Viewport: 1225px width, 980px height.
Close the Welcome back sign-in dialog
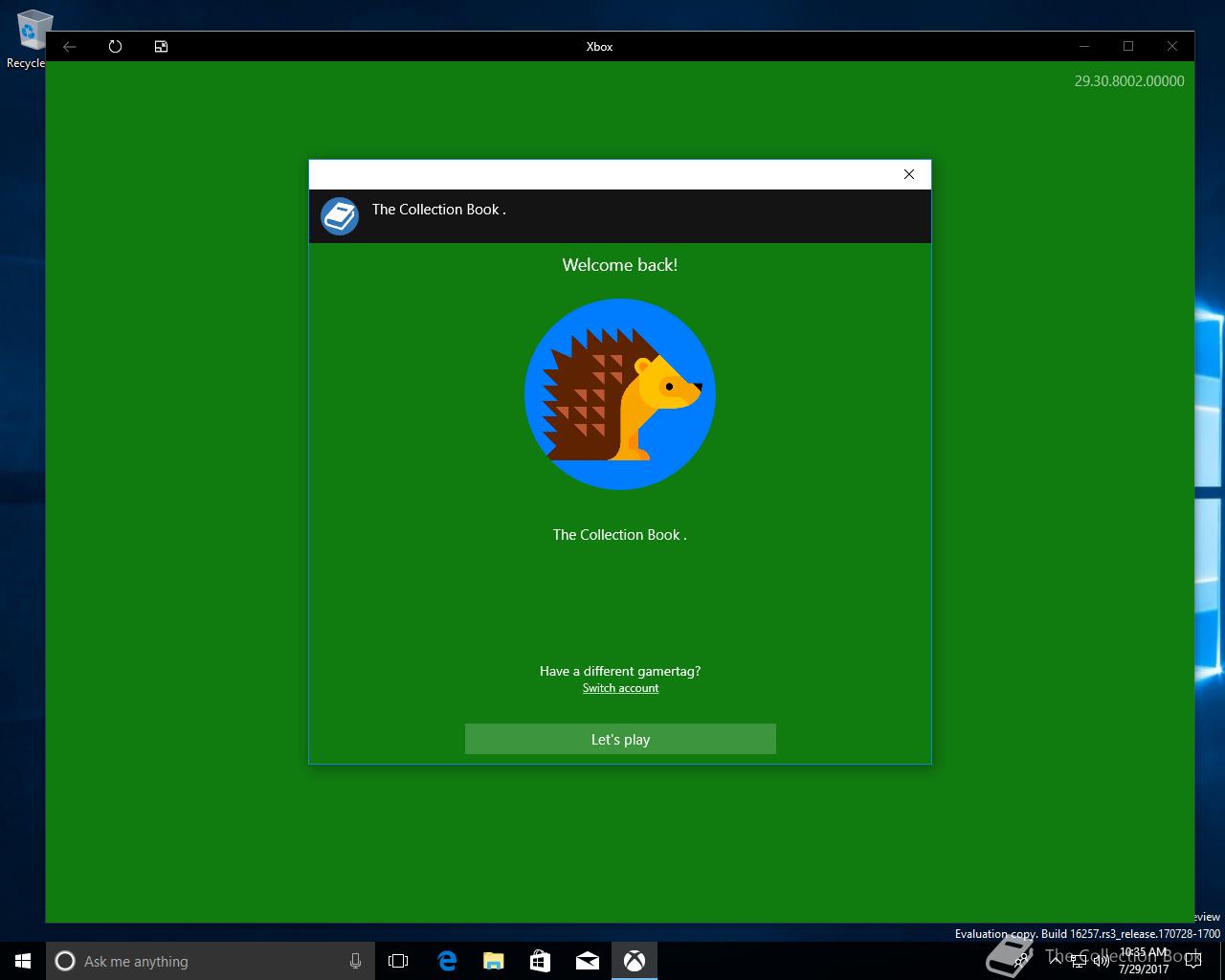point(909,174)
